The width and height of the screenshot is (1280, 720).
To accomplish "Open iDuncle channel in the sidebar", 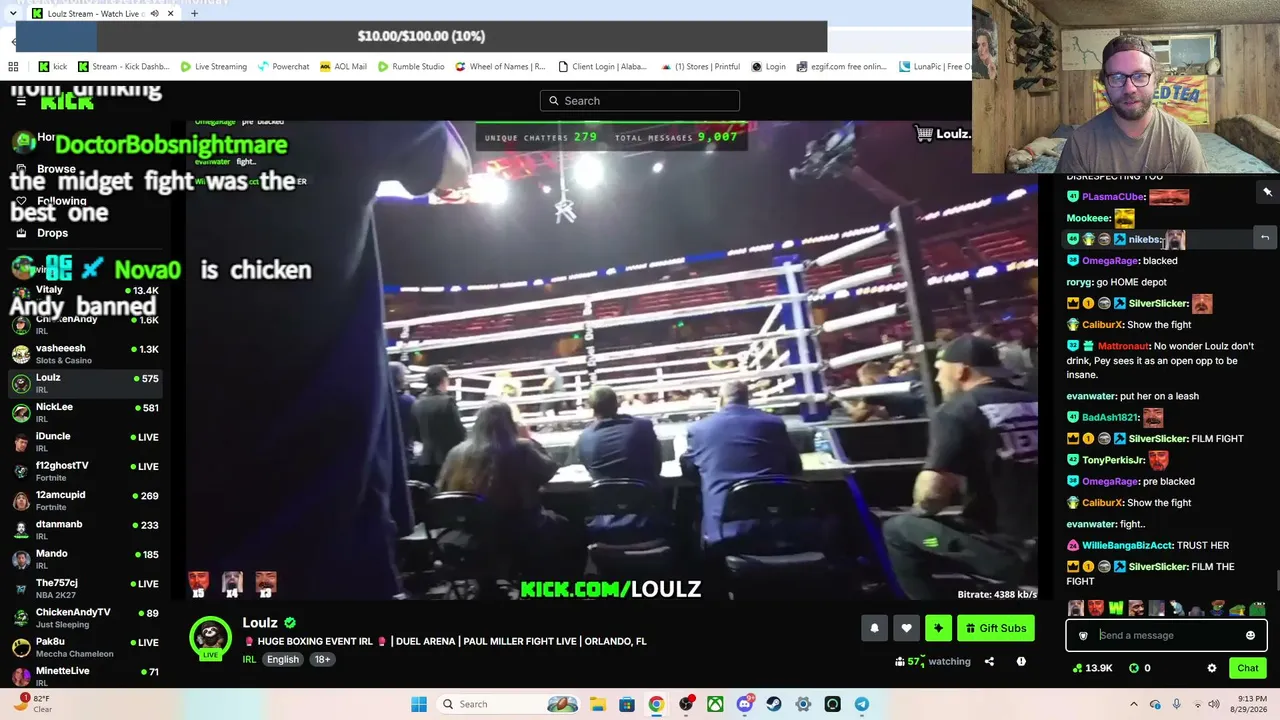I will tap(85, 441).
